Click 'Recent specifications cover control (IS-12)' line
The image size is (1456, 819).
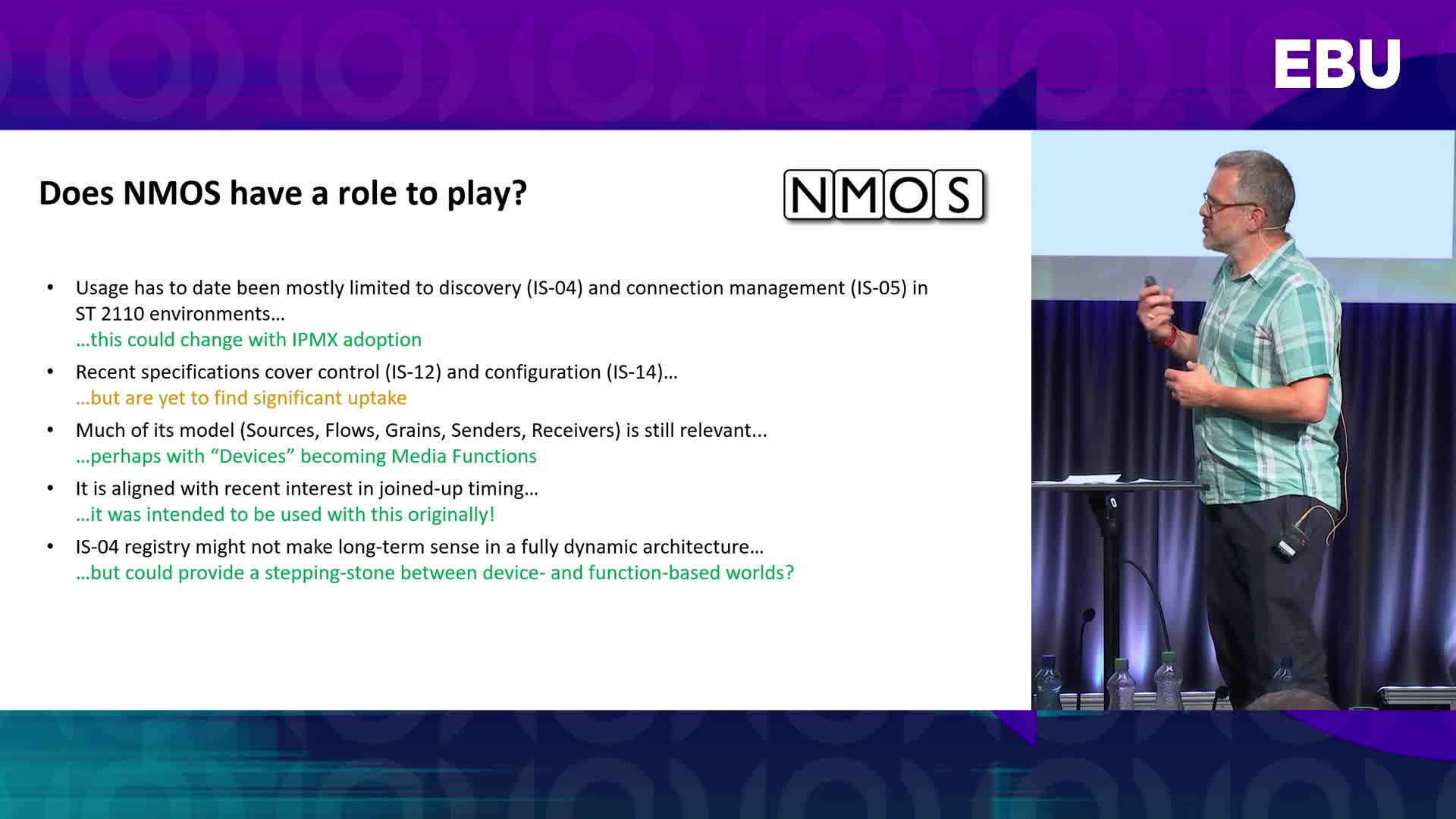[x=377, y=372]
